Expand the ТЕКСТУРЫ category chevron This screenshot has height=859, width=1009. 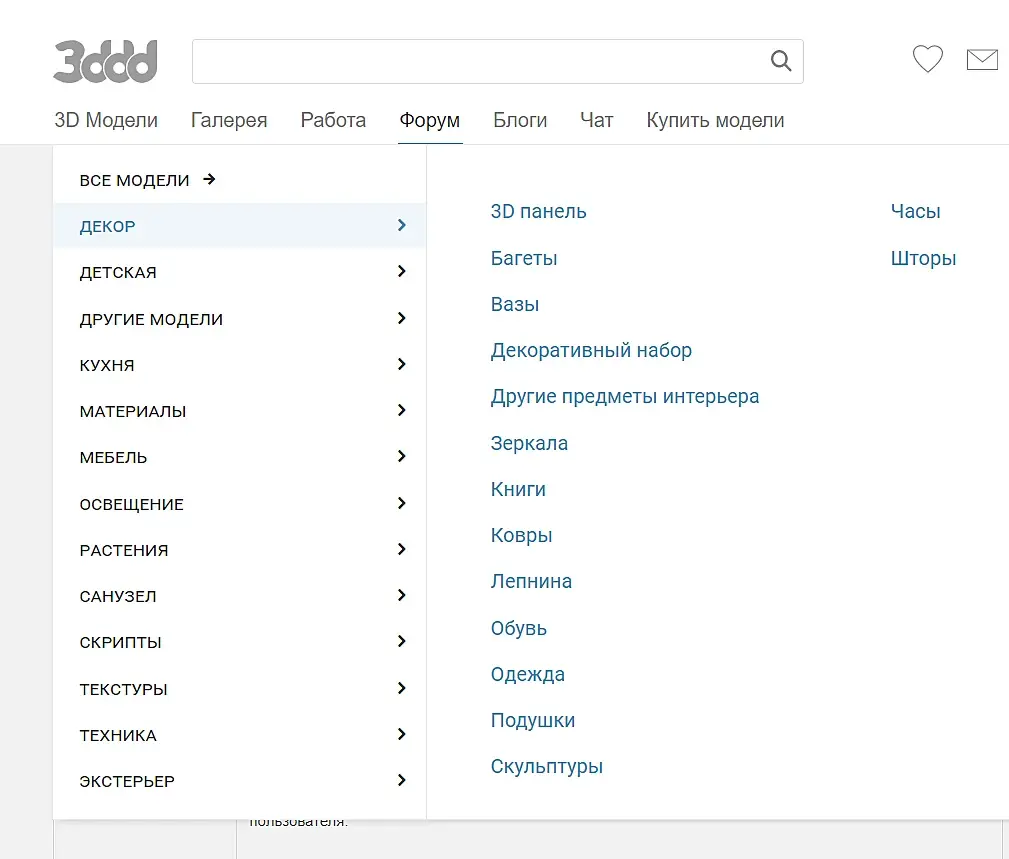401,689
